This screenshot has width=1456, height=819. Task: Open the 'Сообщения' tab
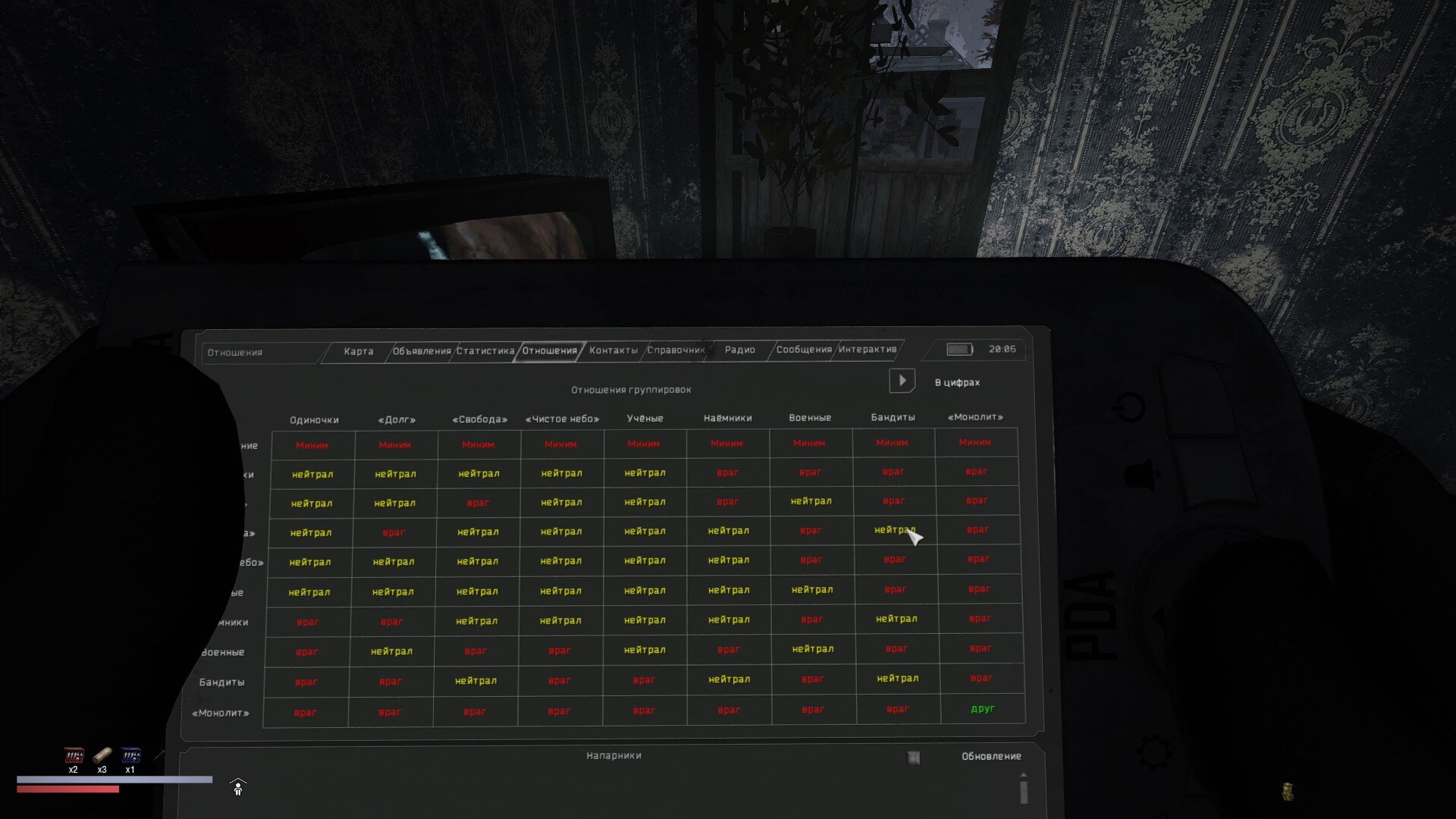coord(804,350)
